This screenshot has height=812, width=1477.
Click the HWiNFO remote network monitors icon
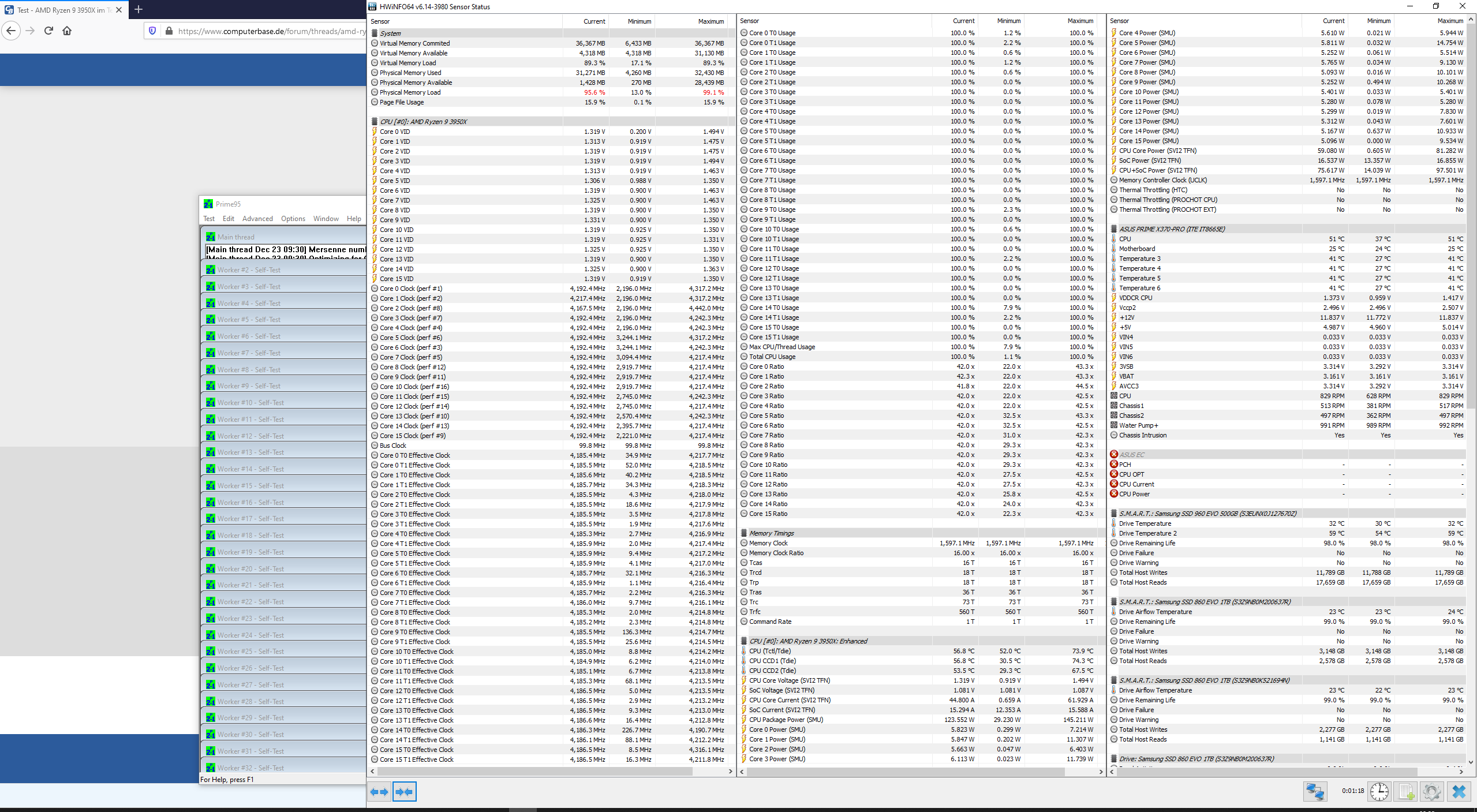[1315, 791]
